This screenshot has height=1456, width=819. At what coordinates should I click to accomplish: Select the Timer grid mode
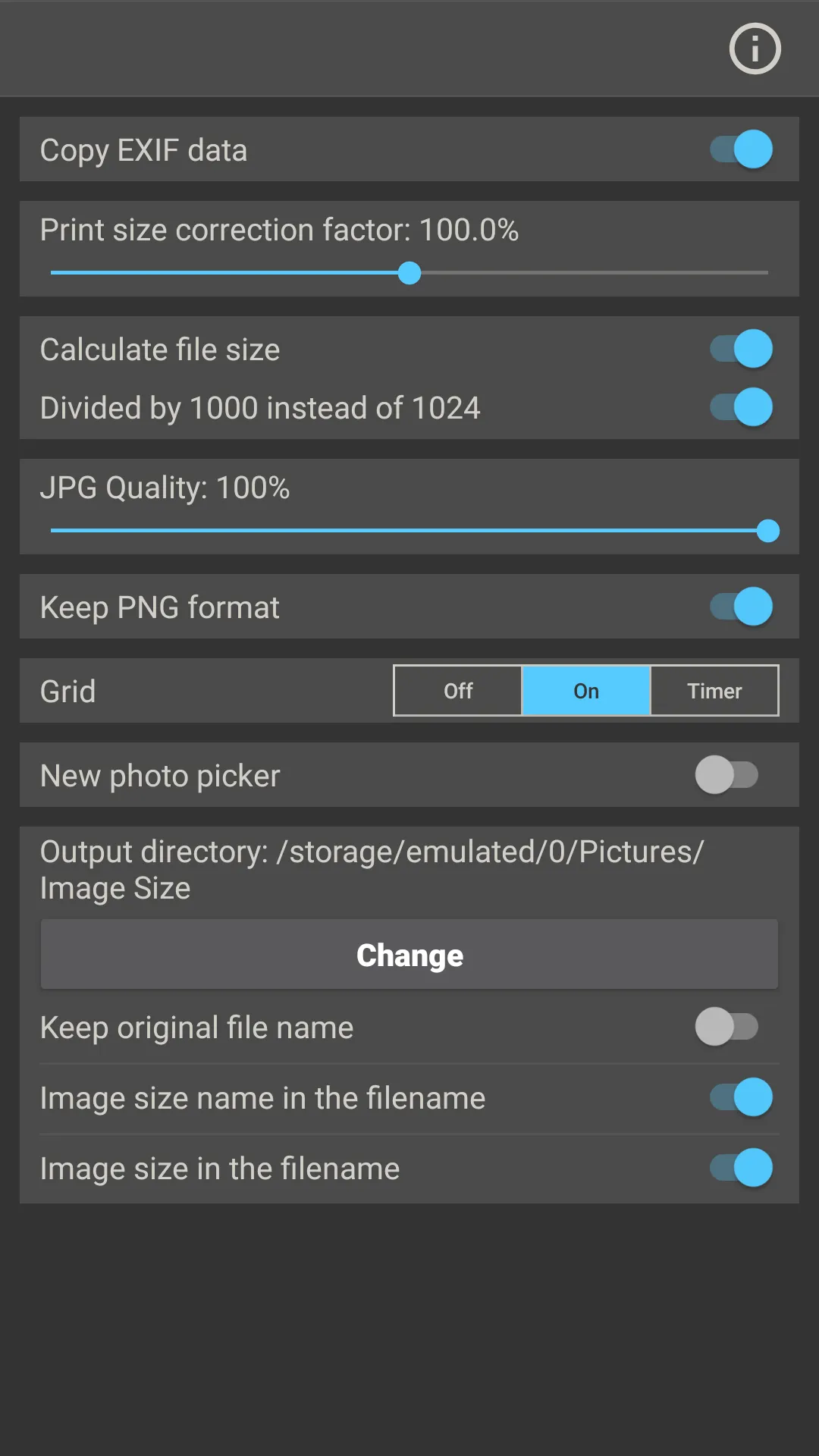(x=714, y=691)
